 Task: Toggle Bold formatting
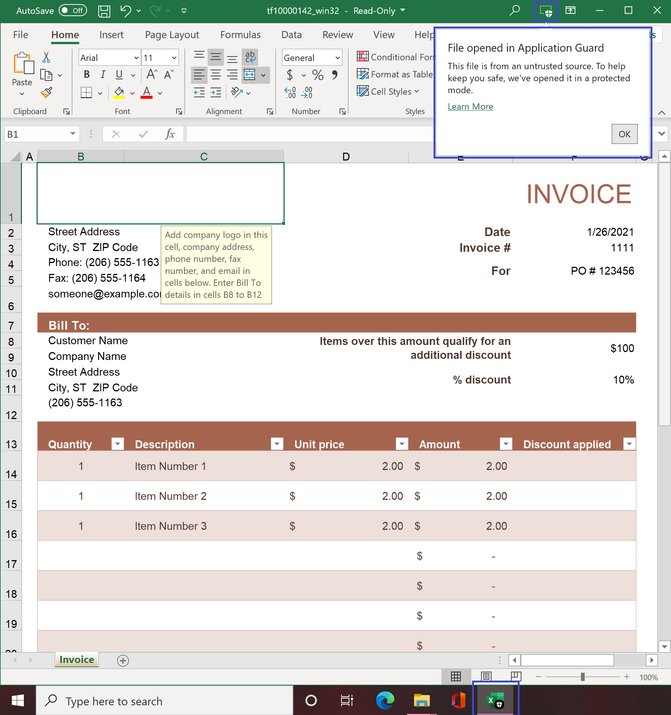87,75
